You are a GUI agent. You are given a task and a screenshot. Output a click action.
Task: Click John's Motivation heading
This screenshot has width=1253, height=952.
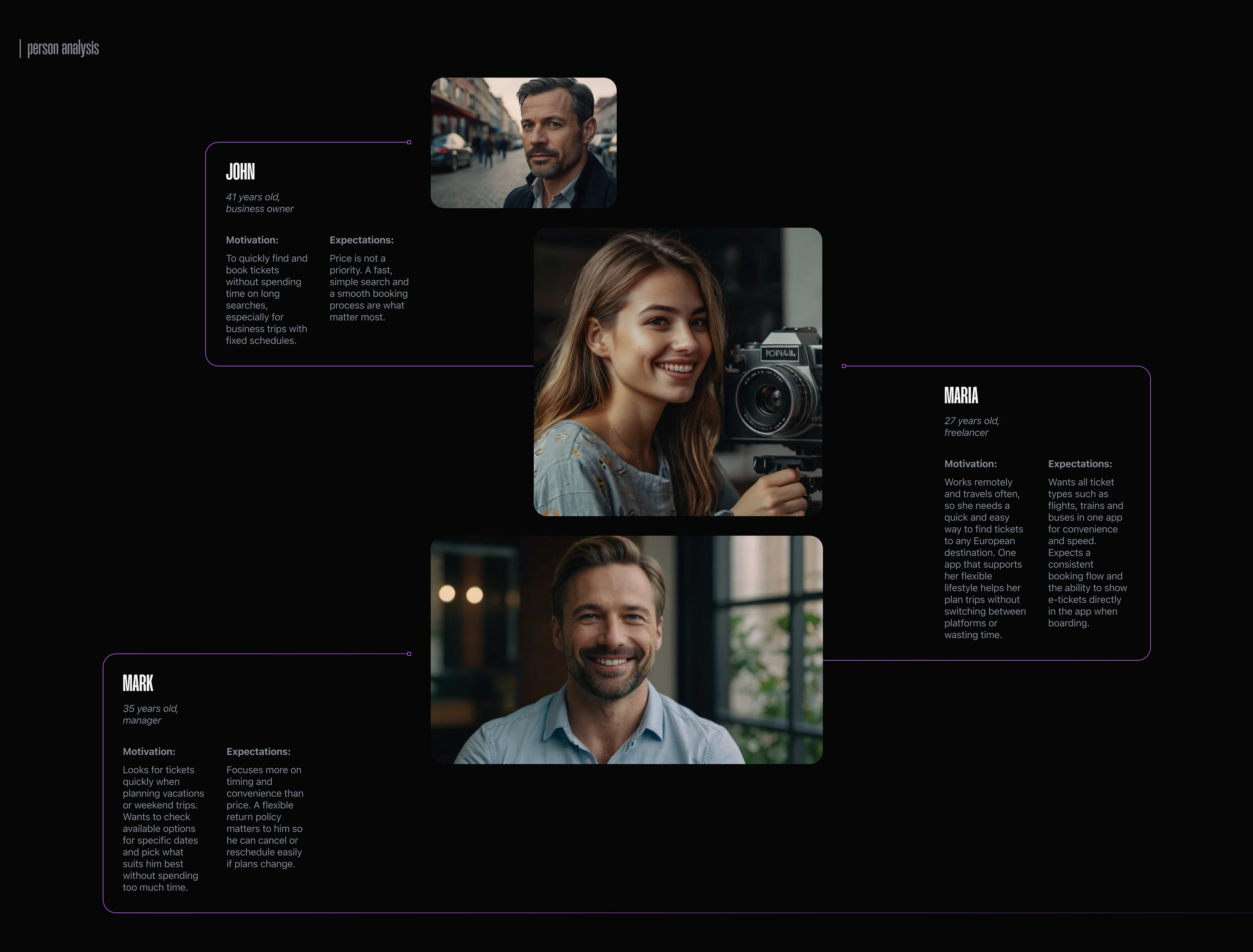[252, 240]
